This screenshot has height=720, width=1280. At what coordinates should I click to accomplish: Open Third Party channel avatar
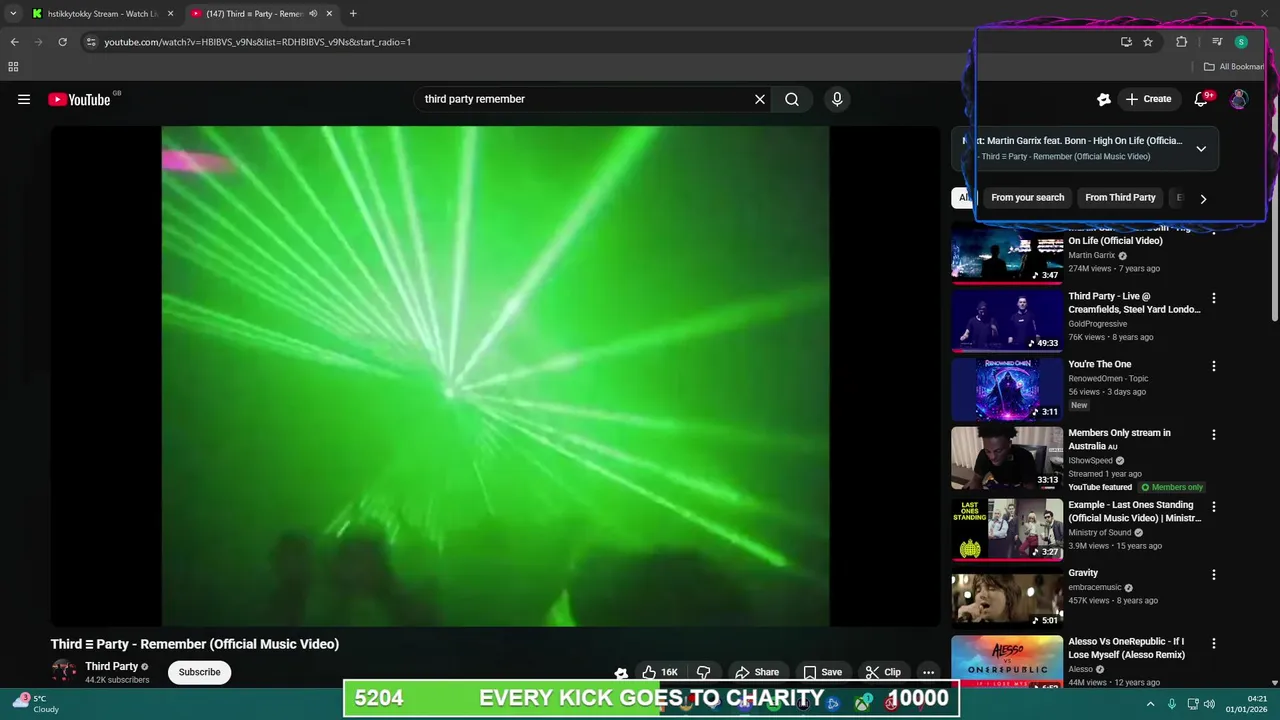[x=64, y=671]
